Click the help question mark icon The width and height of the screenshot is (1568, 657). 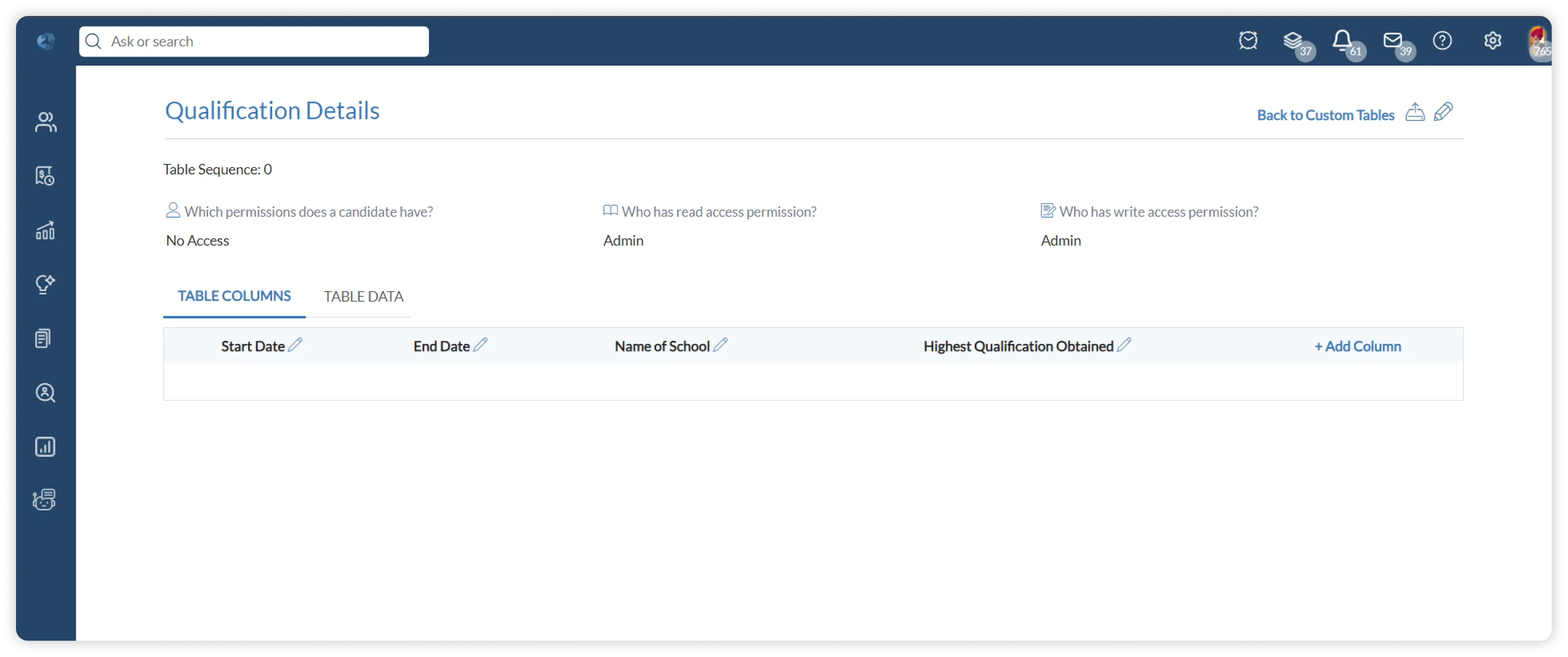(1442, 41)
